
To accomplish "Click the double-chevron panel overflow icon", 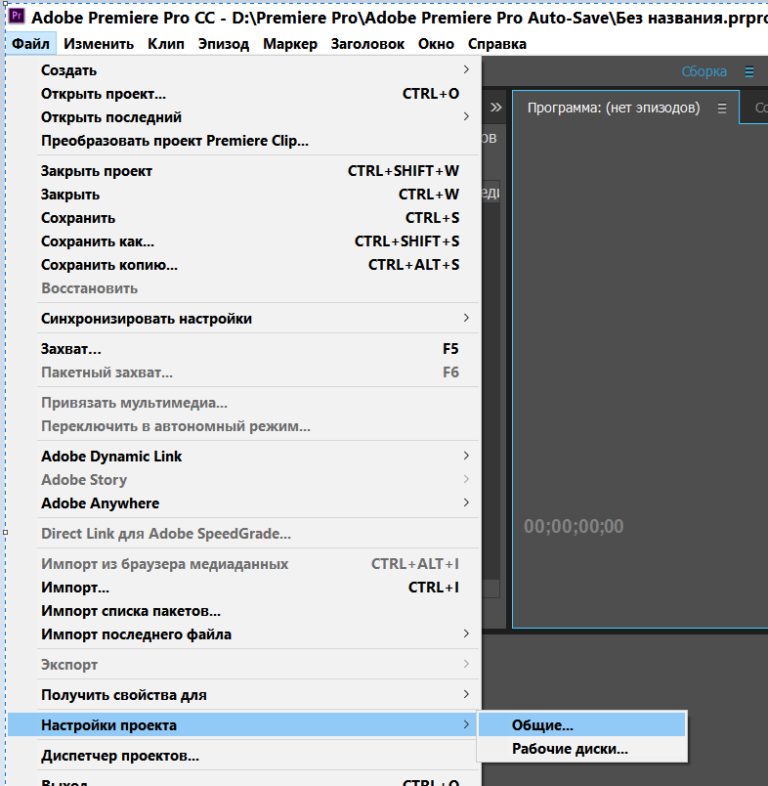I will [496, 107].
